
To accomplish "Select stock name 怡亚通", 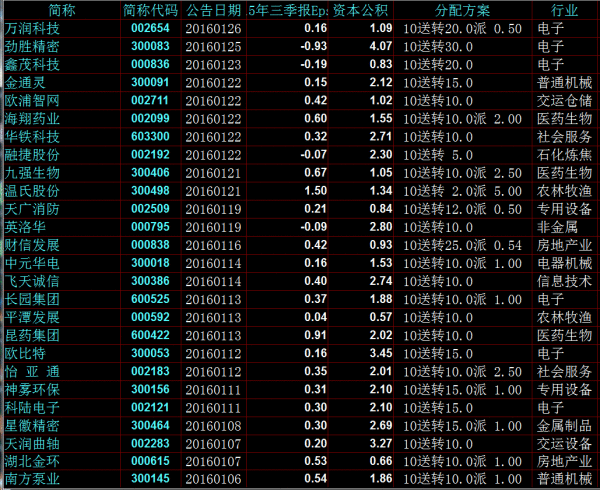I will 32,371.
